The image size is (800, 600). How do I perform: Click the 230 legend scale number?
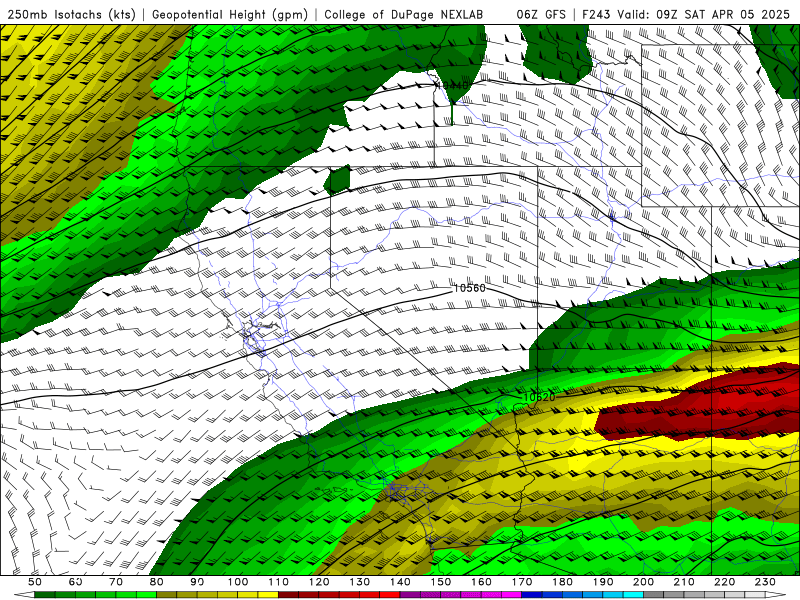(765, 582)
